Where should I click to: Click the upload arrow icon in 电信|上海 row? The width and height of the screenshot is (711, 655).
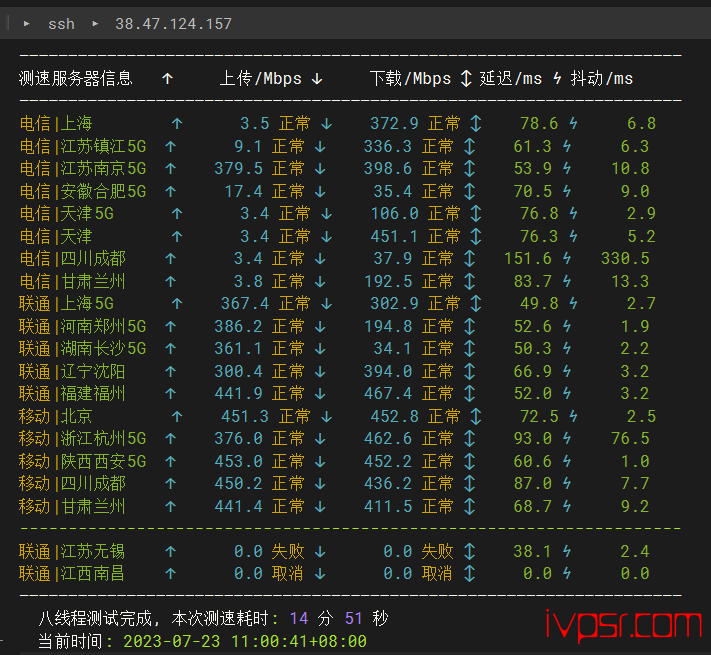[x=177, y=123]
